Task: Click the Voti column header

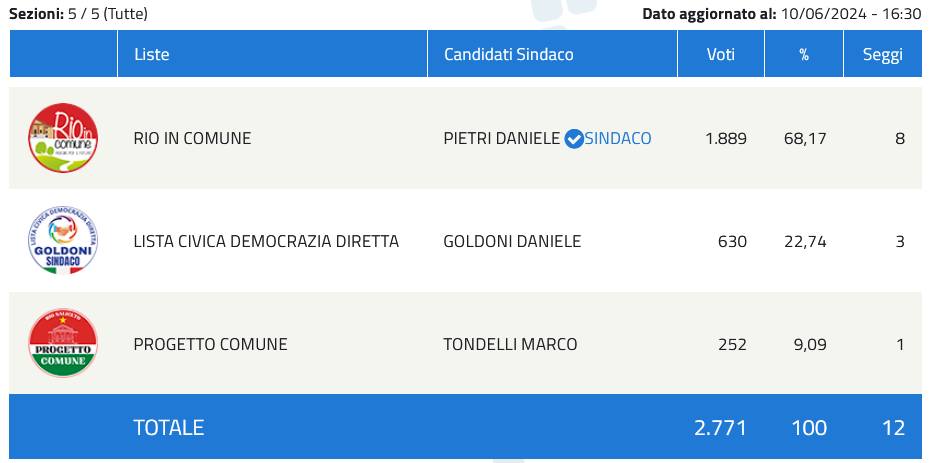Action: pos(720,55)
